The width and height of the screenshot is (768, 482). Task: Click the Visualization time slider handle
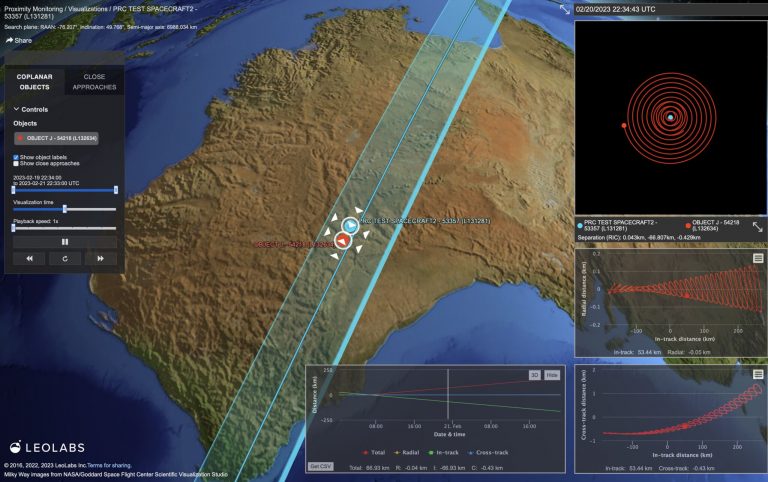[x=64, y=209]
